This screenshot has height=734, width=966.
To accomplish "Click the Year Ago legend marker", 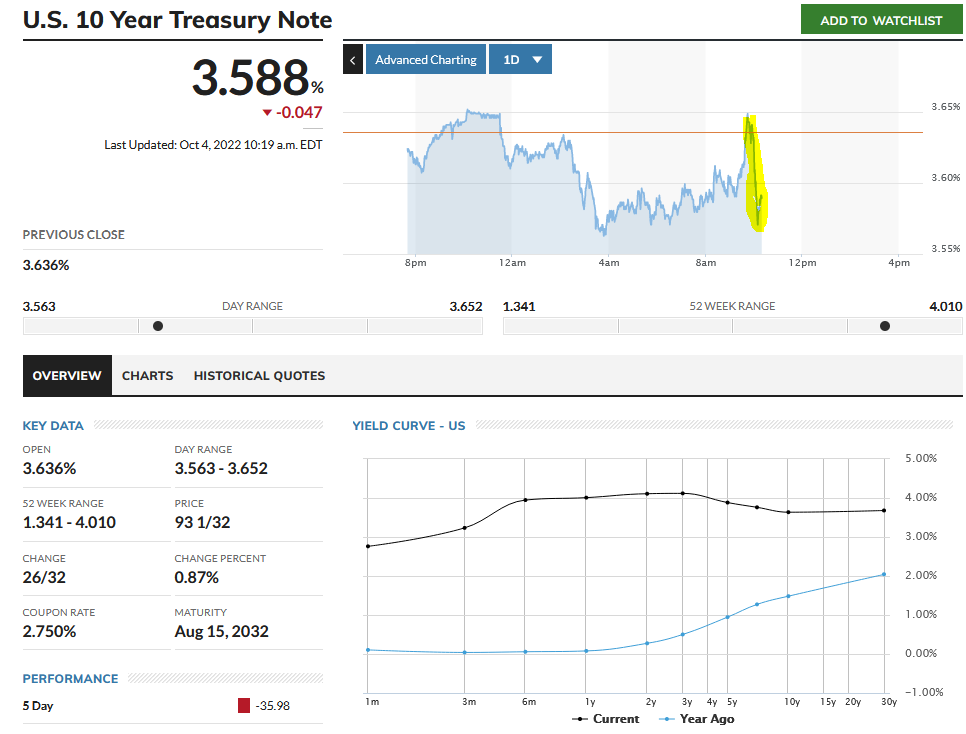I will [667, 719].
